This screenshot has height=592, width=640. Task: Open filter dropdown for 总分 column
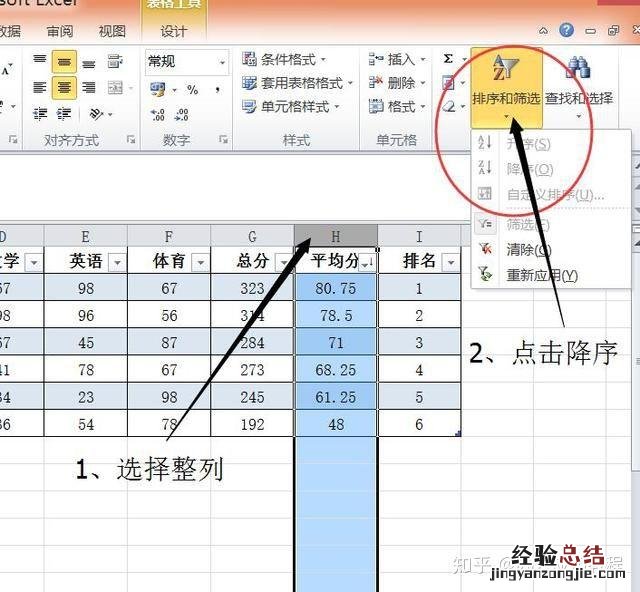283,263
